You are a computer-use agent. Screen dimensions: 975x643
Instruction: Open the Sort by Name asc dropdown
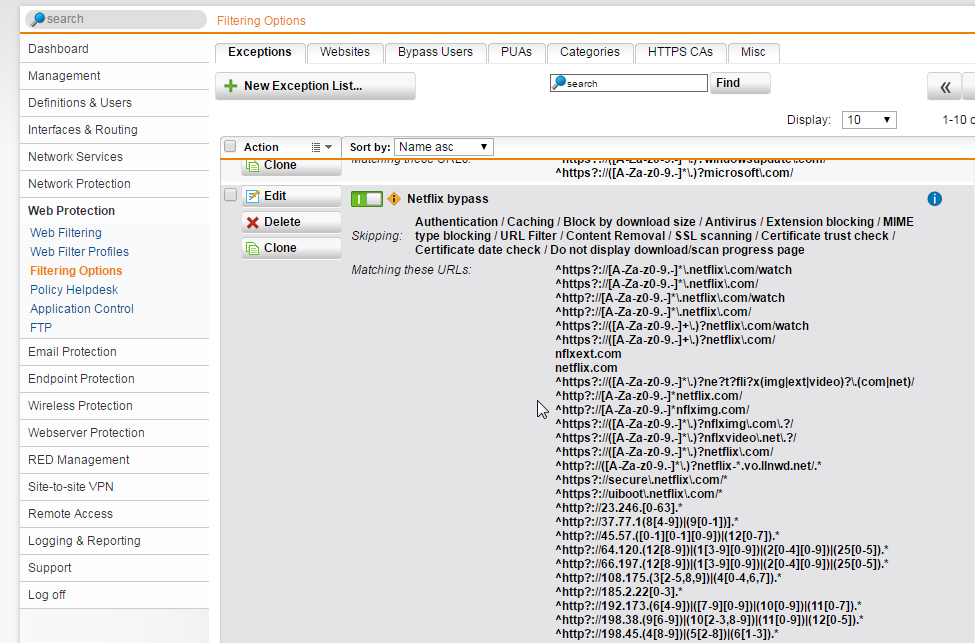click(443, 147)
